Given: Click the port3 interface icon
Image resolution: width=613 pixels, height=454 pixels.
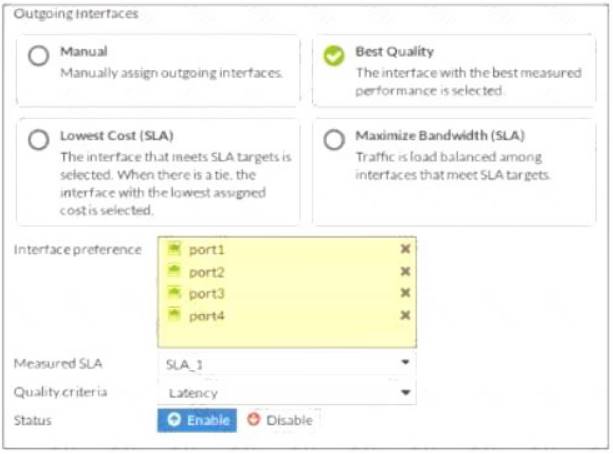Looking at the screenshot, I should tap(173, 293).
